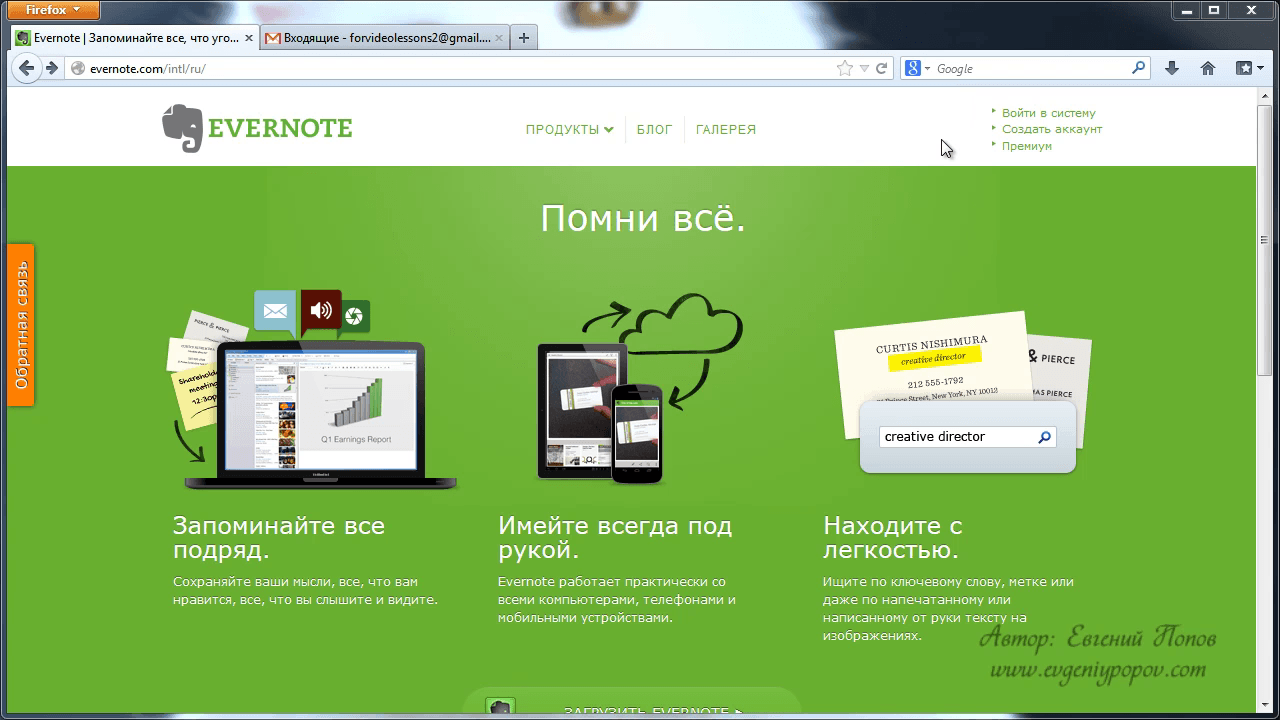Minimize the Firefox window
Image resolution: width=1280 pixels, height=720 pixels.
click(1187, 10)
